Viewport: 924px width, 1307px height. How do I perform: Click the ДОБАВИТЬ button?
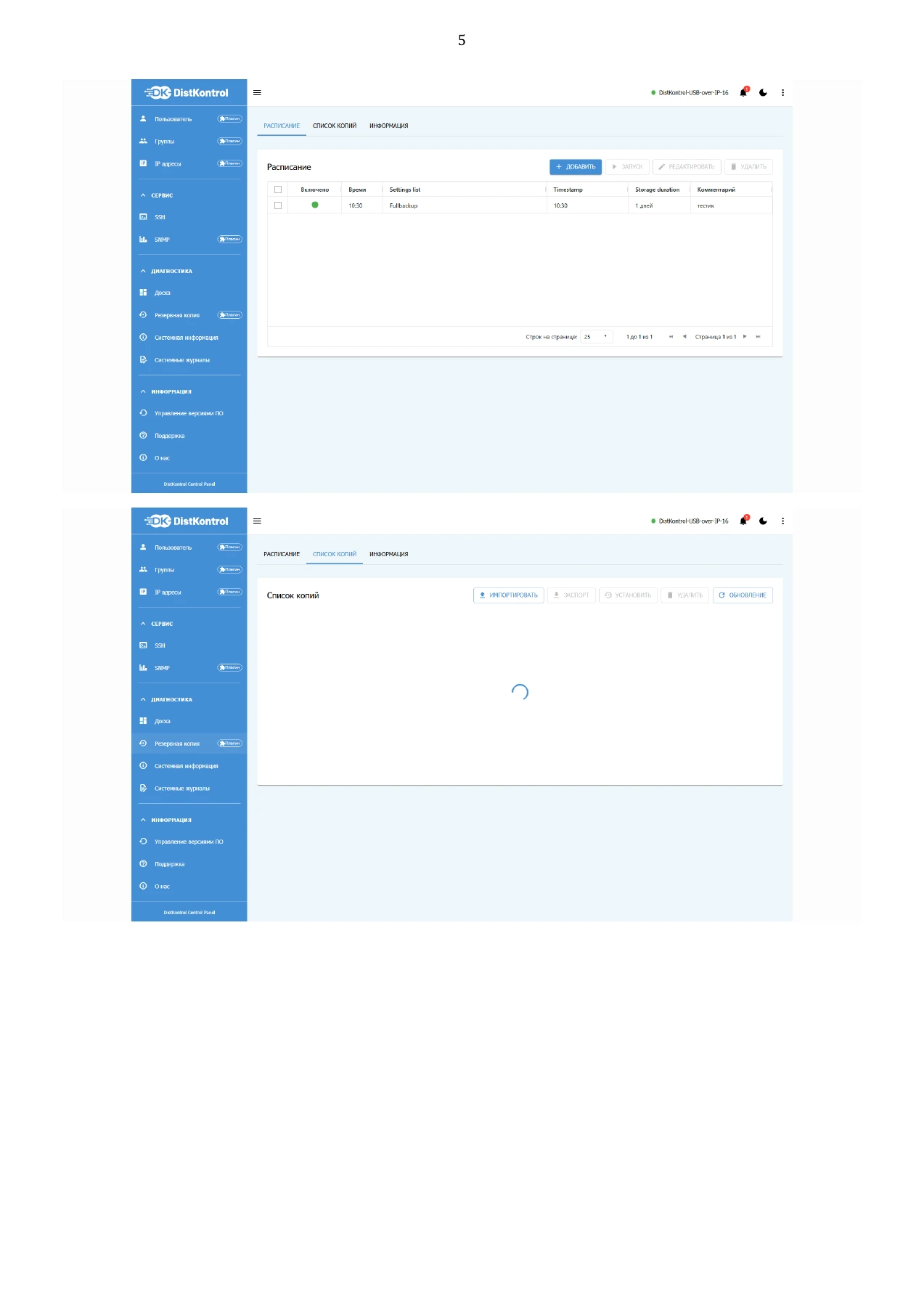(576, 167)
